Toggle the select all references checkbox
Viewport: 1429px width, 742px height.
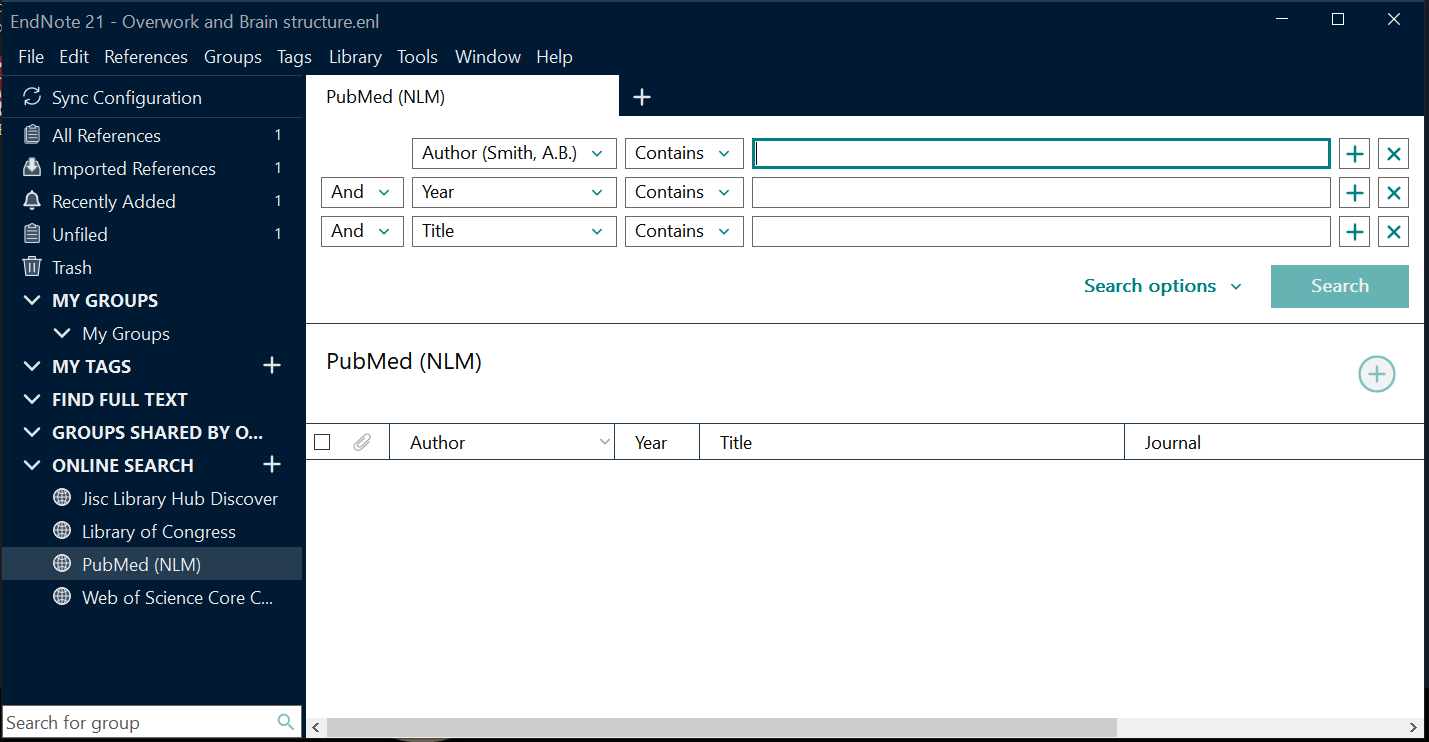(x=322, y=442)
